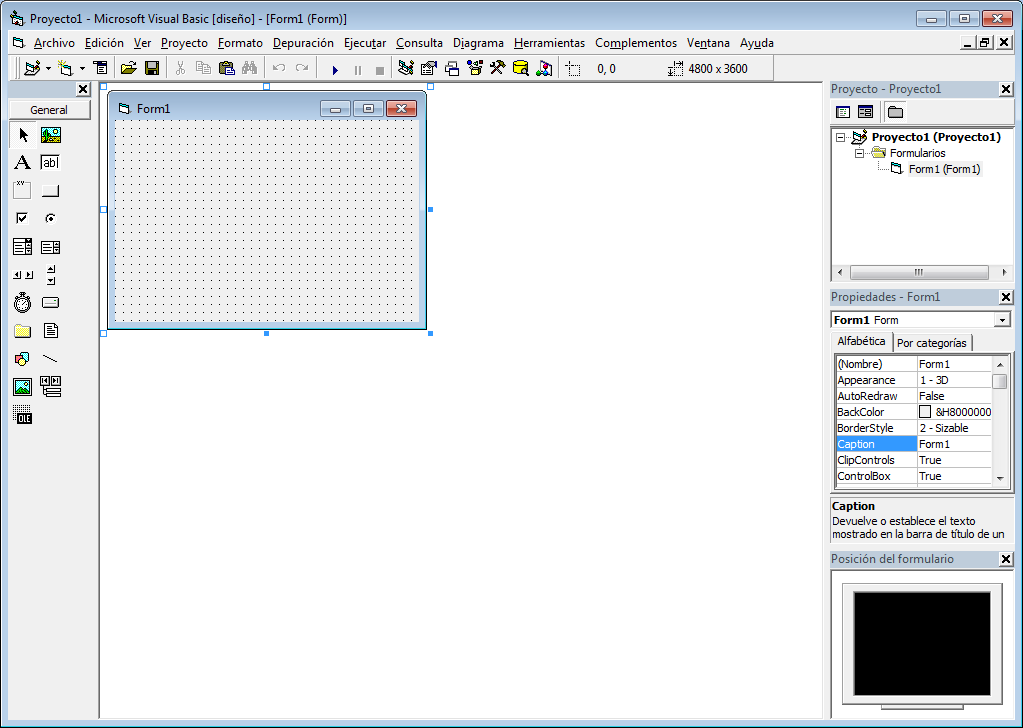Click the Break (pause) toolbar button
1023x728 pixels.
358,69
